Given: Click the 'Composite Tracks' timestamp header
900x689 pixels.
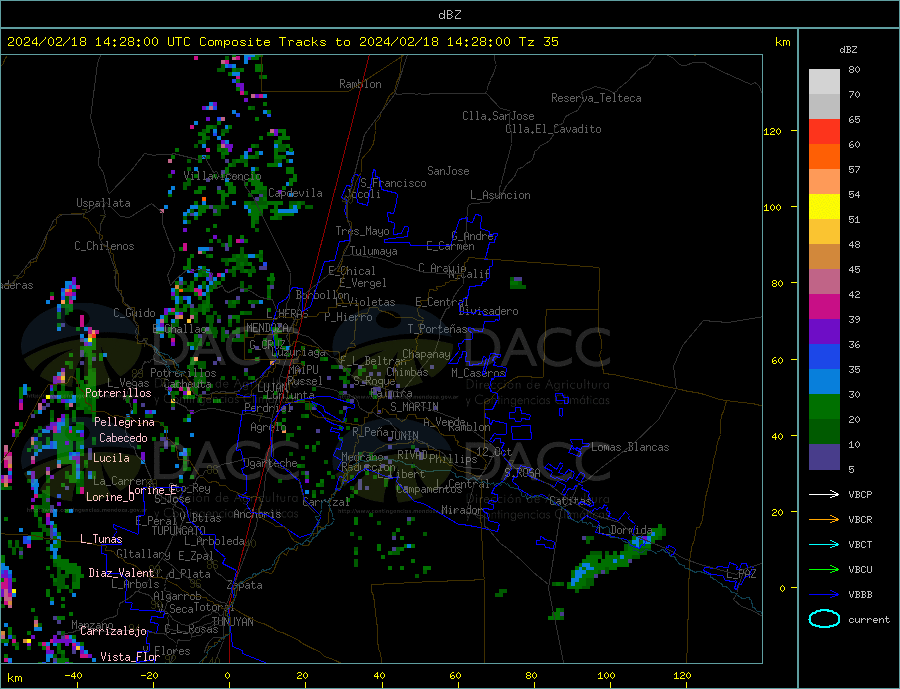Looking at the screenshot, I should tap(282, 42).
